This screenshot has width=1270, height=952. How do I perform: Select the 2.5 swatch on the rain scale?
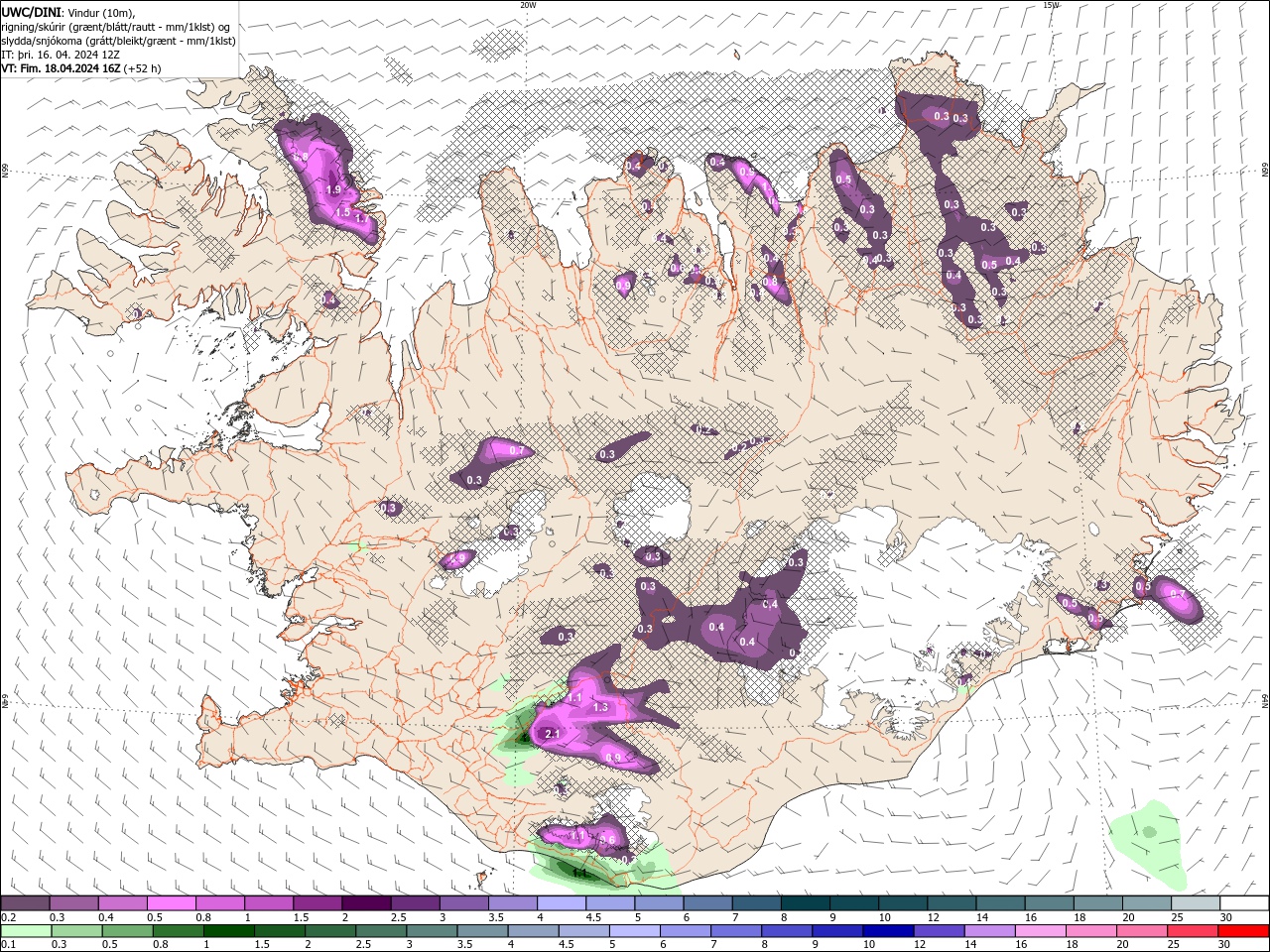coord(380,930)
